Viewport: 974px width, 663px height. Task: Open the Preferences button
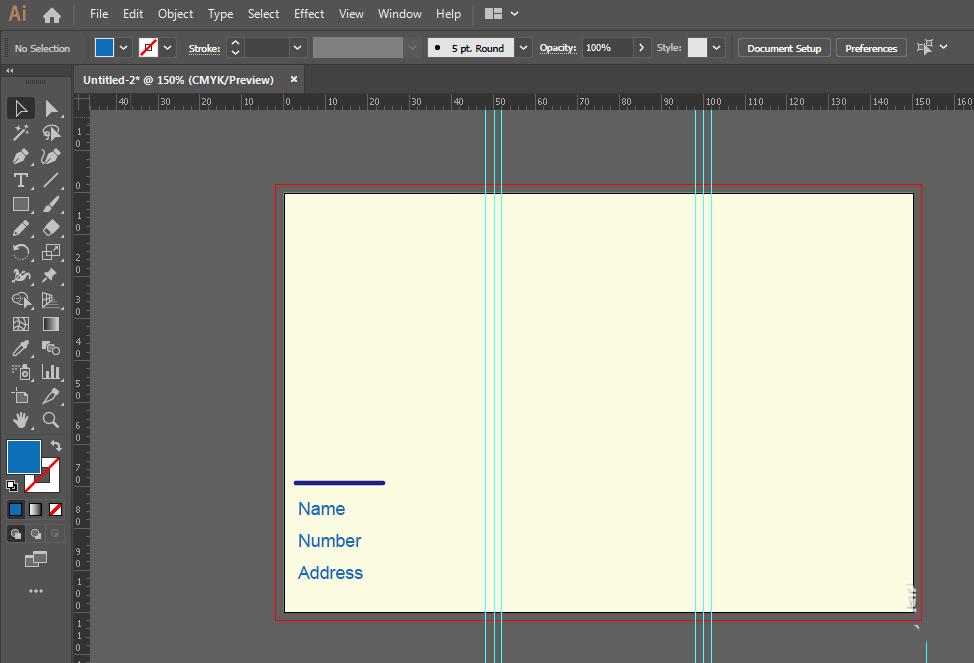point(871,48)
